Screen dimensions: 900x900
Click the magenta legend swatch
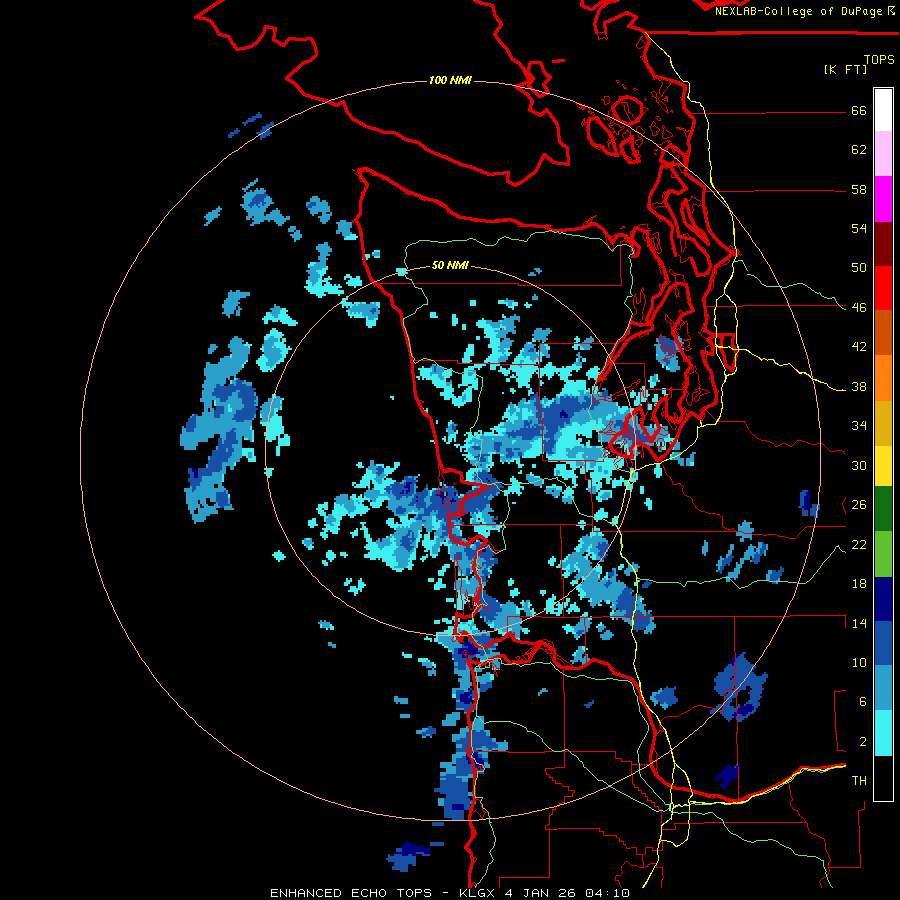[x=883, y=199]
